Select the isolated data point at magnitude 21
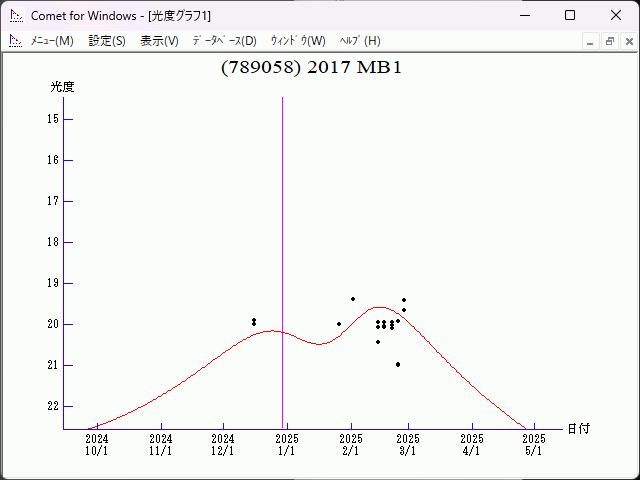 (398, 364)
